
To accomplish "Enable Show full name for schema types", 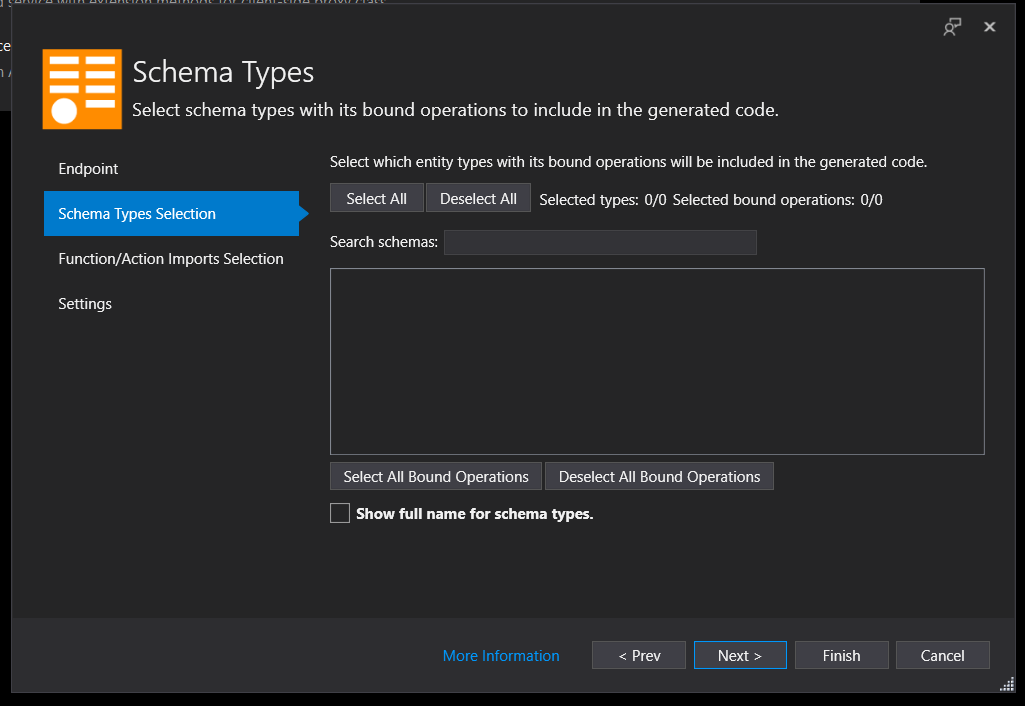I will click(x=340, y=513).
